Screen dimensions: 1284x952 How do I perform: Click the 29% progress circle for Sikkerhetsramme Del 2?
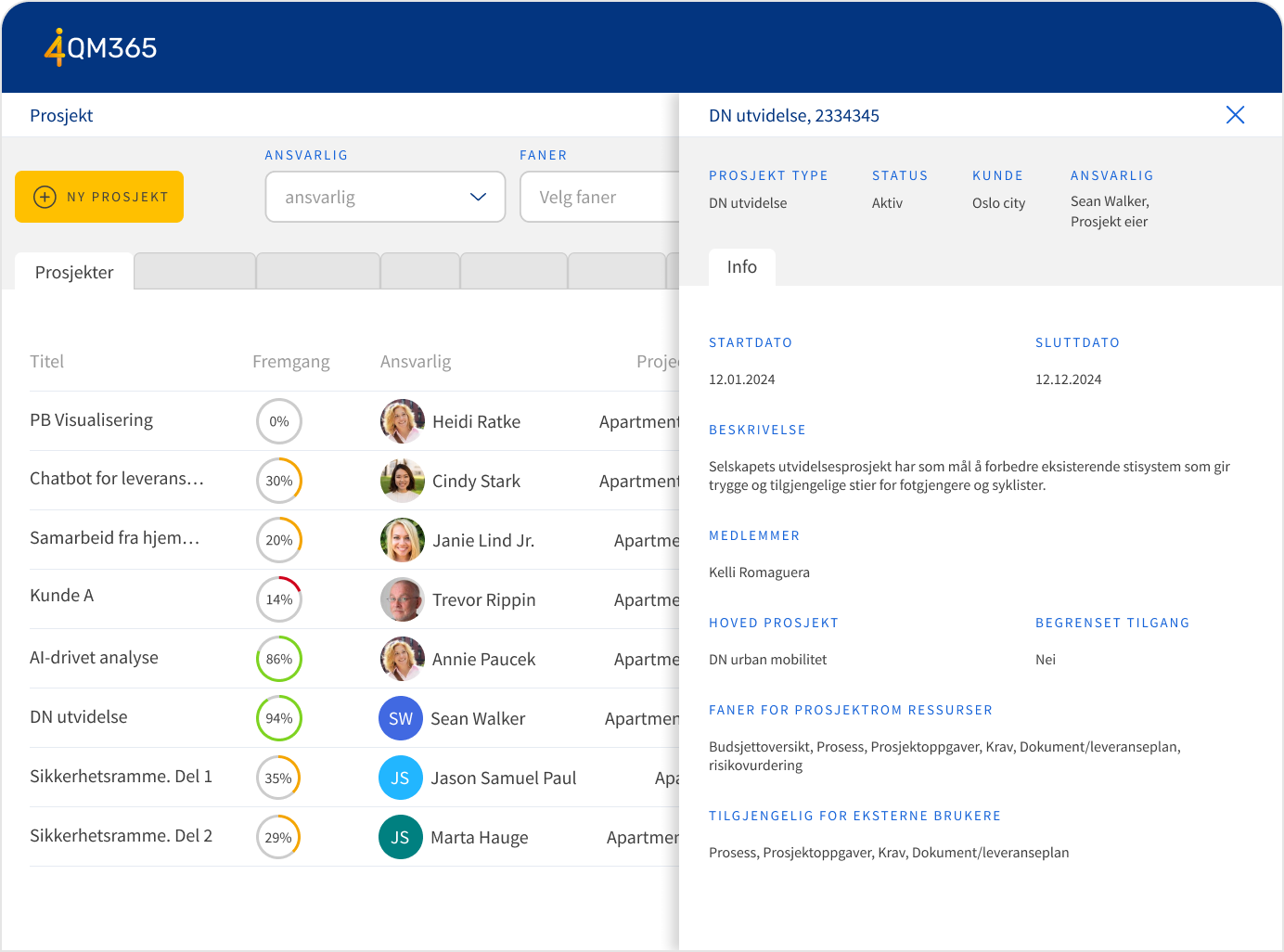pyautogui.click(x=279, y=837)
